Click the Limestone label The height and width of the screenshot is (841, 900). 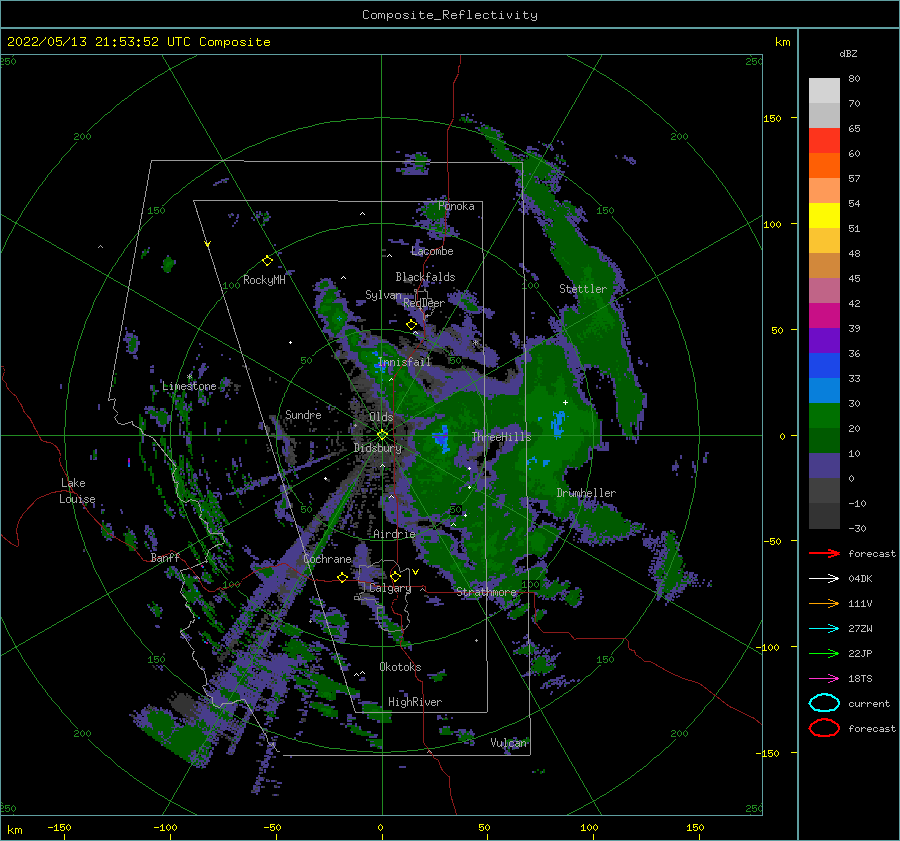click(189, 386)
